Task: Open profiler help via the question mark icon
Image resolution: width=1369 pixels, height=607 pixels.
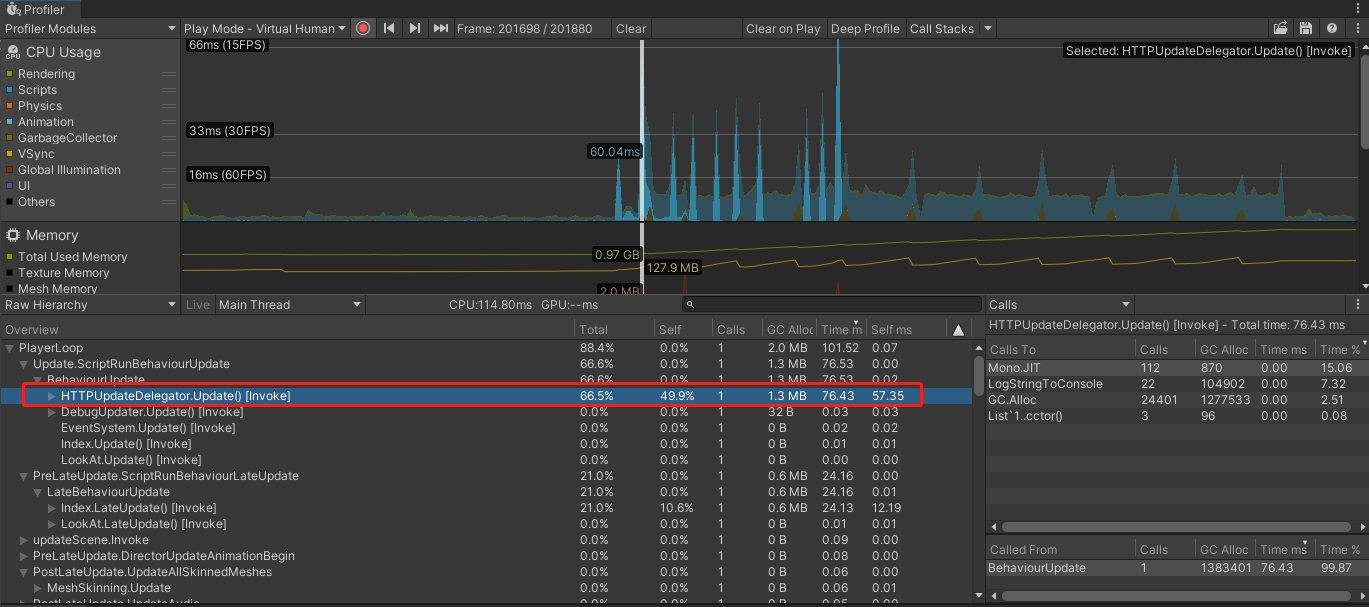Action: (x=1331, y=28)
